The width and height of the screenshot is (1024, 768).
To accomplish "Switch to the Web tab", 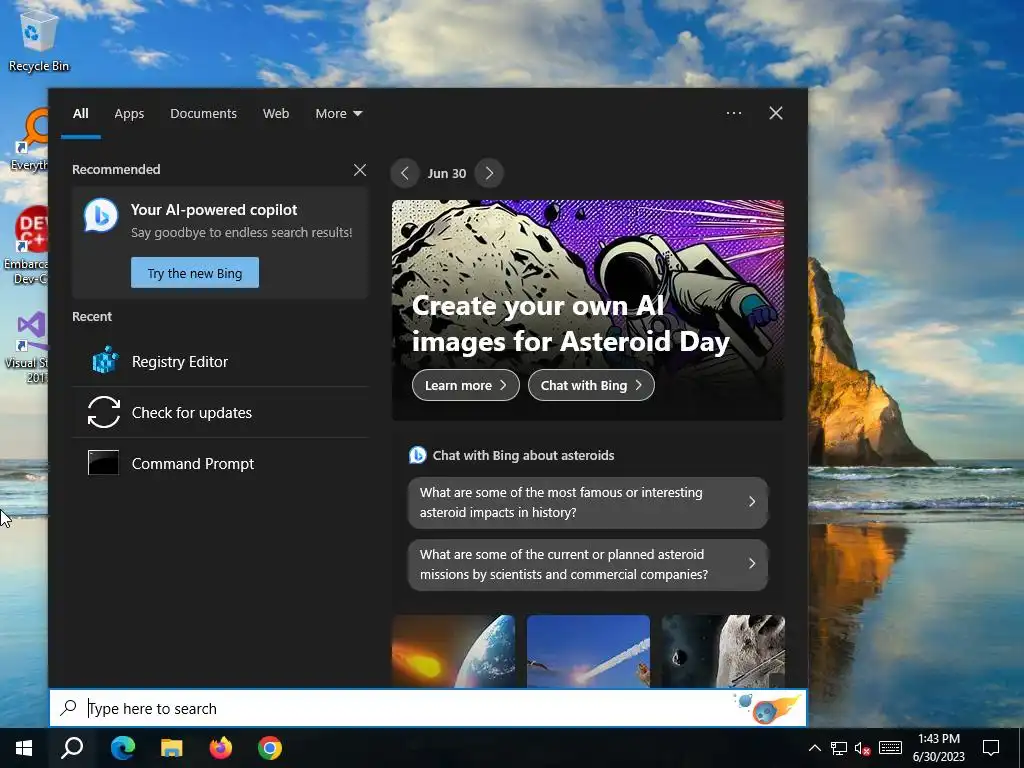I will 276,114.
